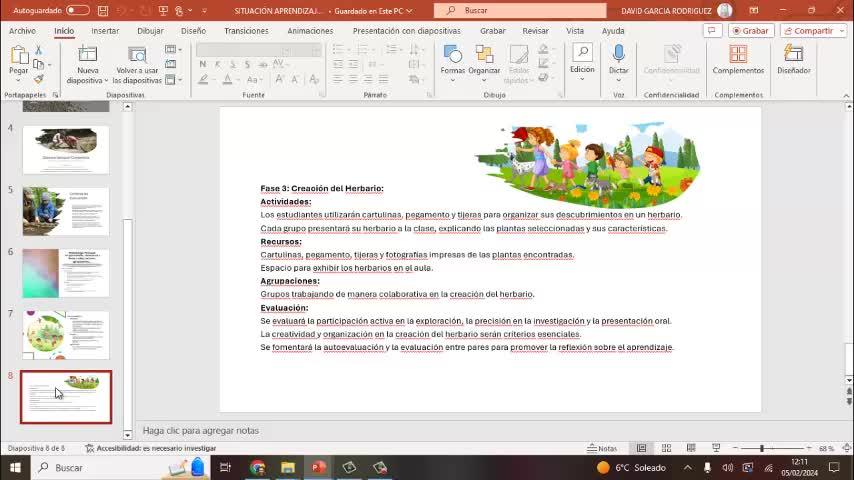Select slide 5 thumbnail
The width and height of the screenshot is (854, 480).
pos(66,211)
